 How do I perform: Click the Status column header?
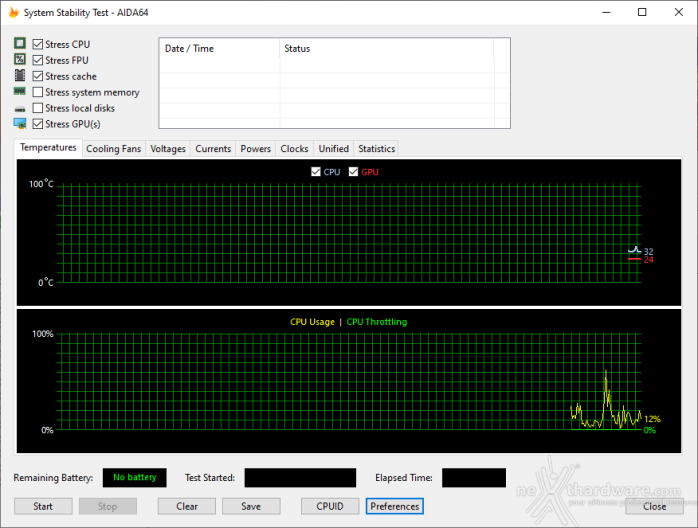(387, 49)
